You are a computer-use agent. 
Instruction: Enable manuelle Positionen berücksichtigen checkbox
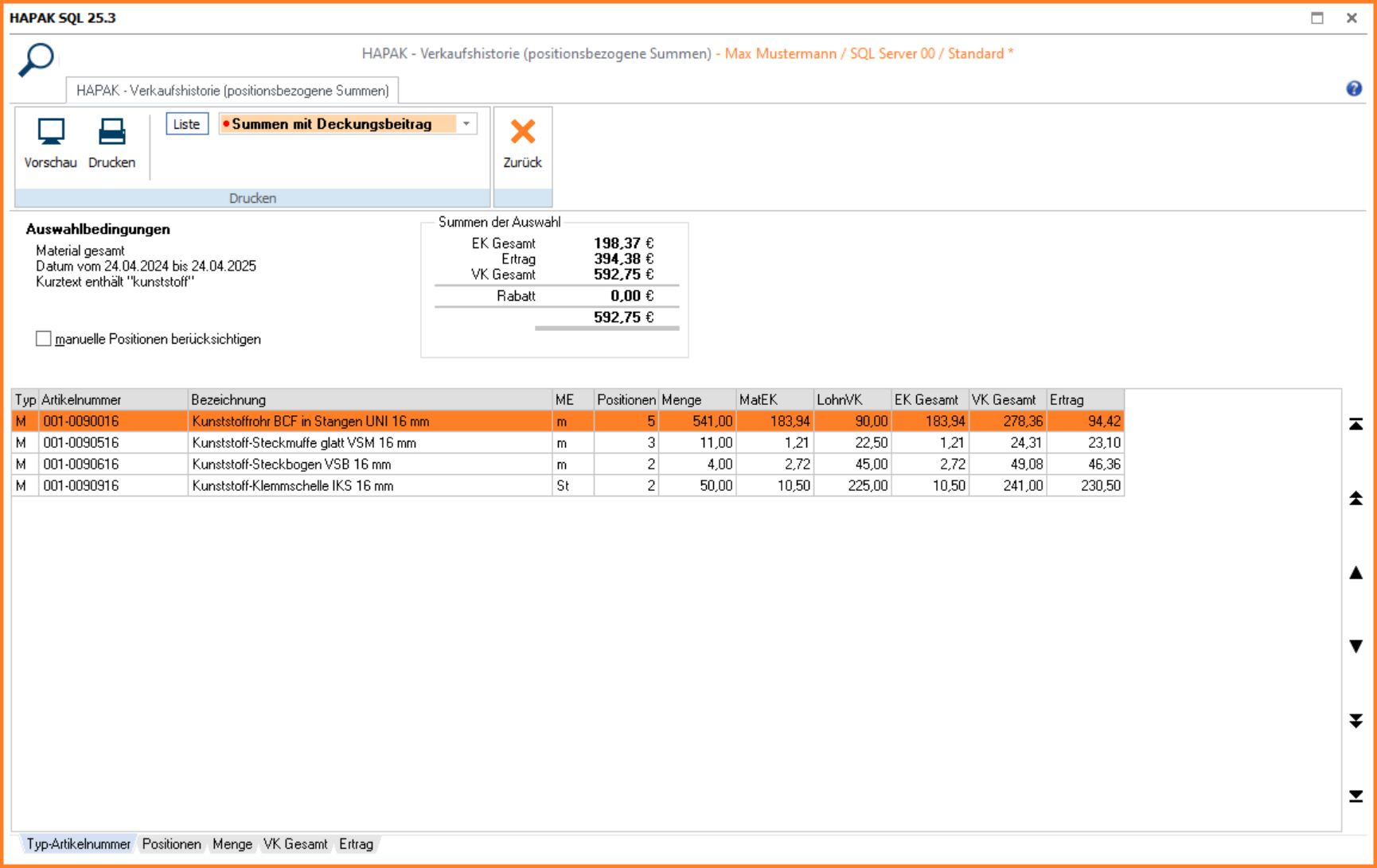44,339
